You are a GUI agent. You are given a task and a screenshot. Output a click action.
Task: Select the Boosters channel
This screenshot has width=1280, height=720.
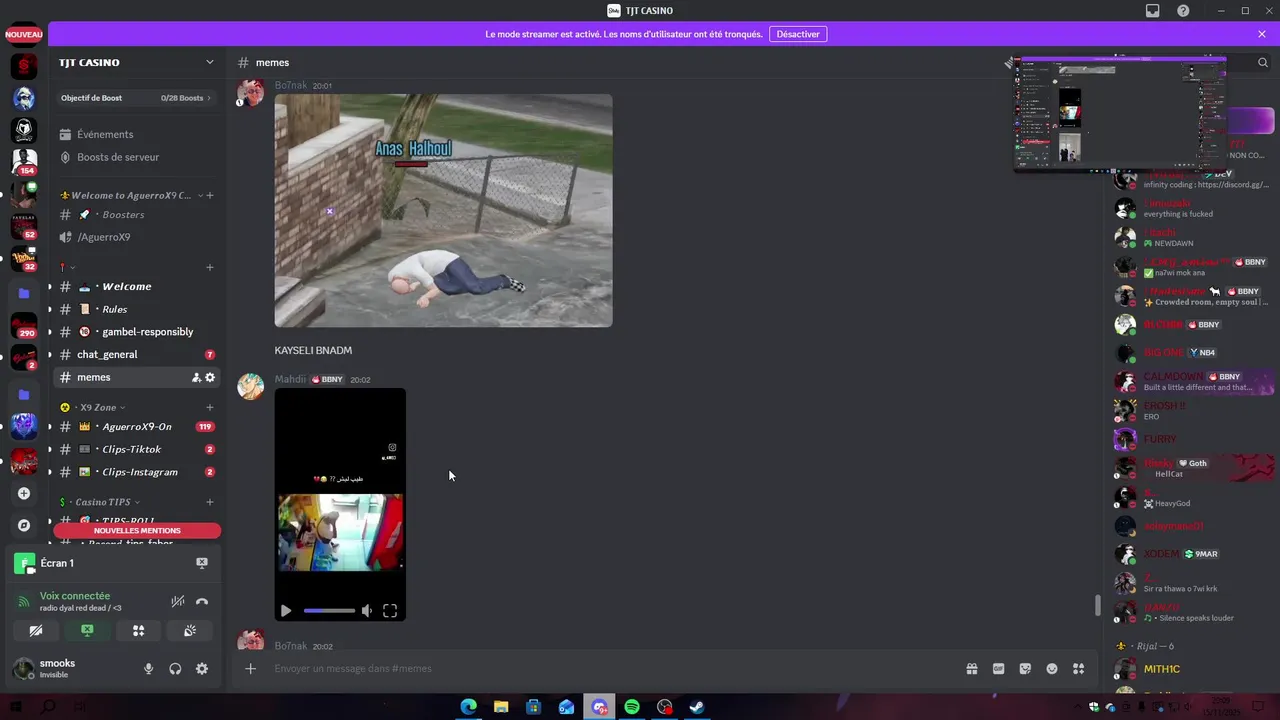(x=136, y=215)
